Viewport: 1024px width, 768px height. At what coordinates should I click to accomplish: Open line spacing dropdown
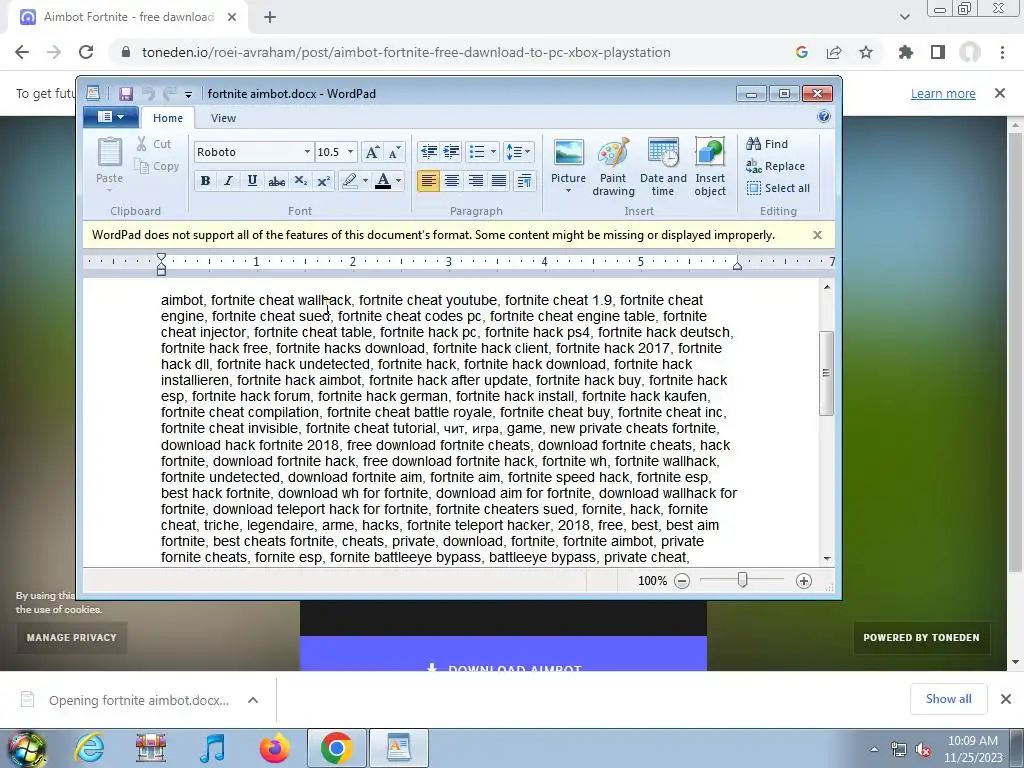[x=519, y=152]
